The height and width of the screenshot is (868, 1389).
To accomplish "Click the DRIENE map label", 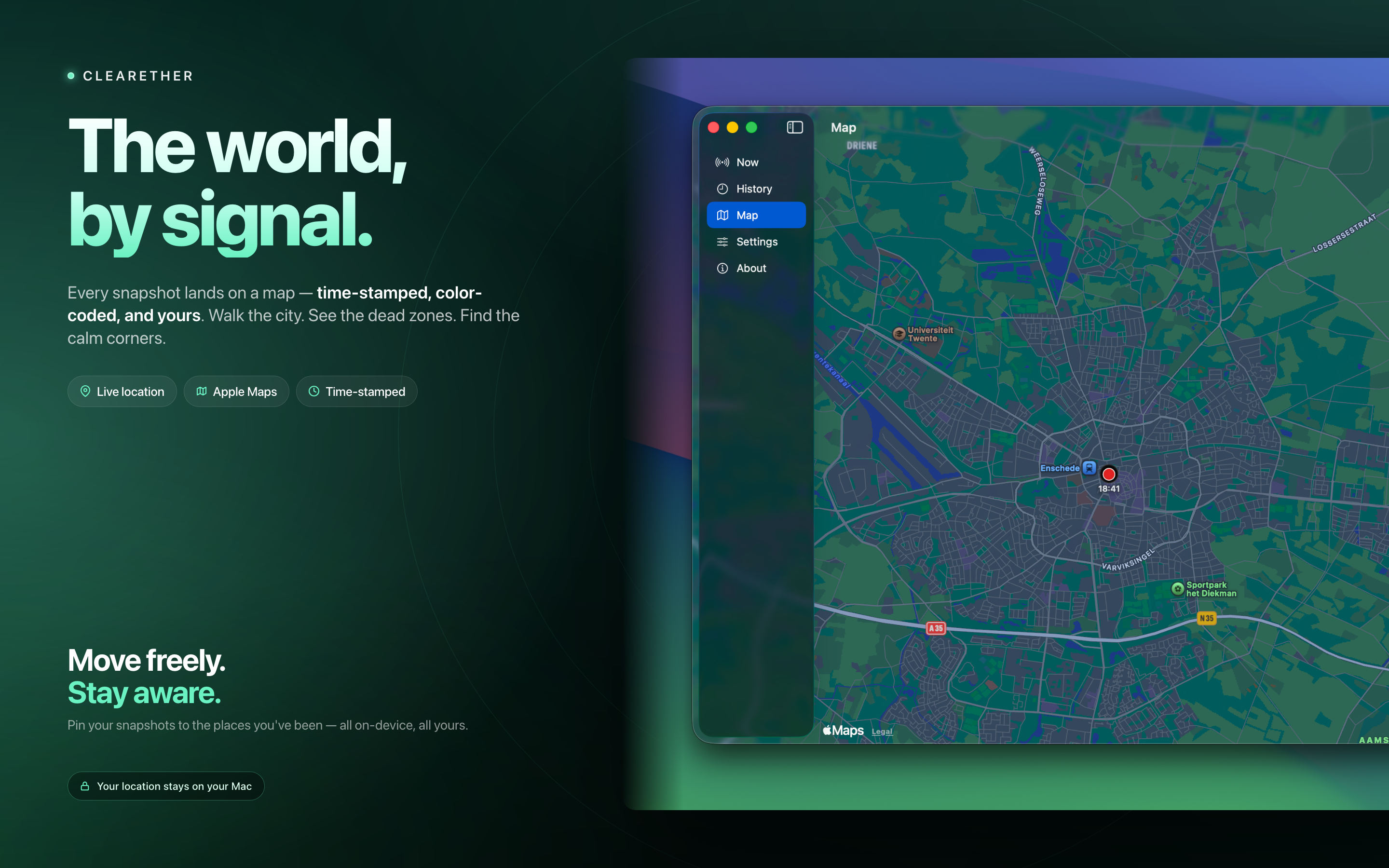I will click(861, 146).
